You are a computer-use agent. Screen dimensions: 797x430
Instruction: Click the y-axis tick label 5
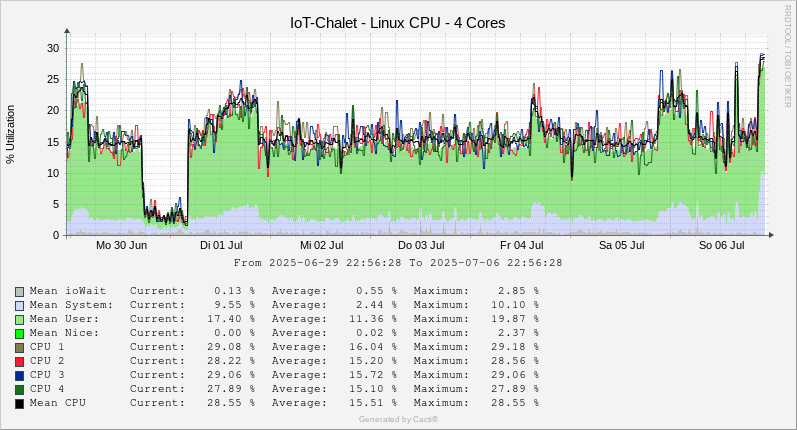coord(56,204)
